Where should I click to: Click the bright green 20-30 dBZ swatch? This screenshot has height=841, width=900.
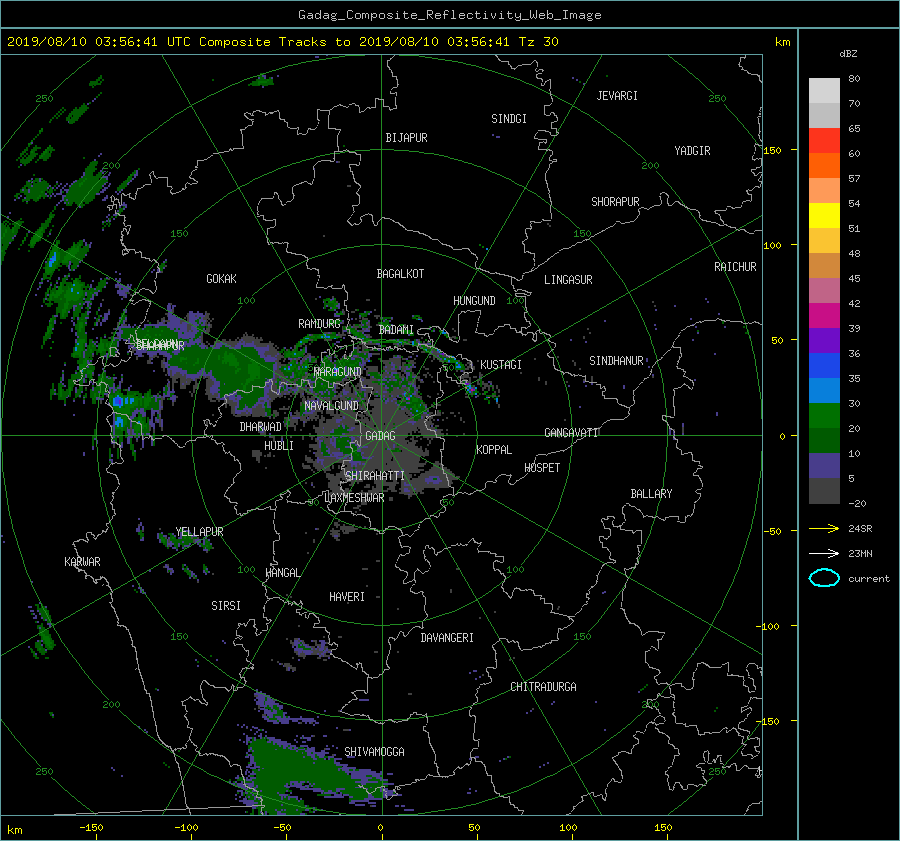(x=824, y=416)
